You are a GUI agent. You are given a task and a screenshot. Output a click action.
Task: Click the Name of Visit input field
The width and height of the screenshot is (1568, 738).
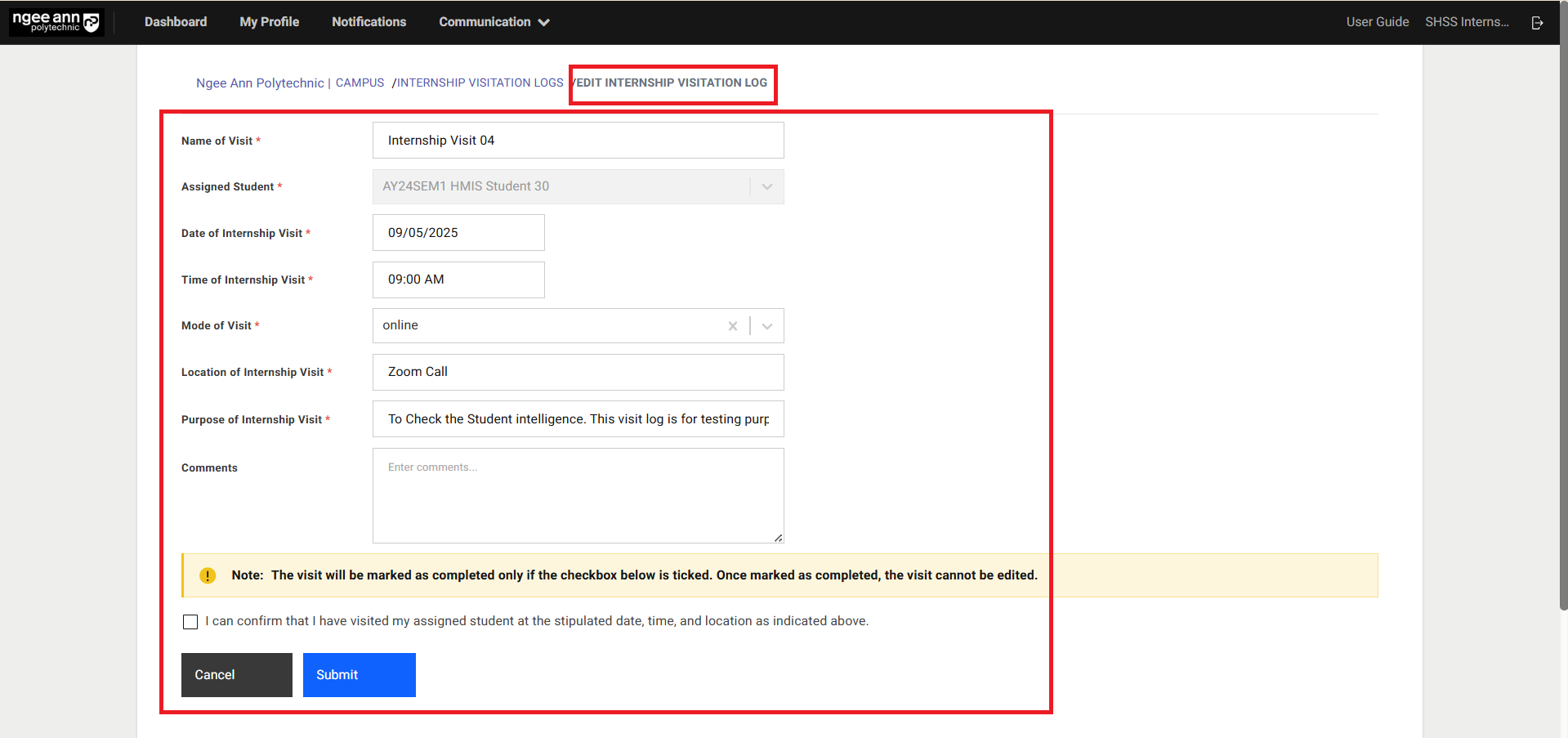578,140
